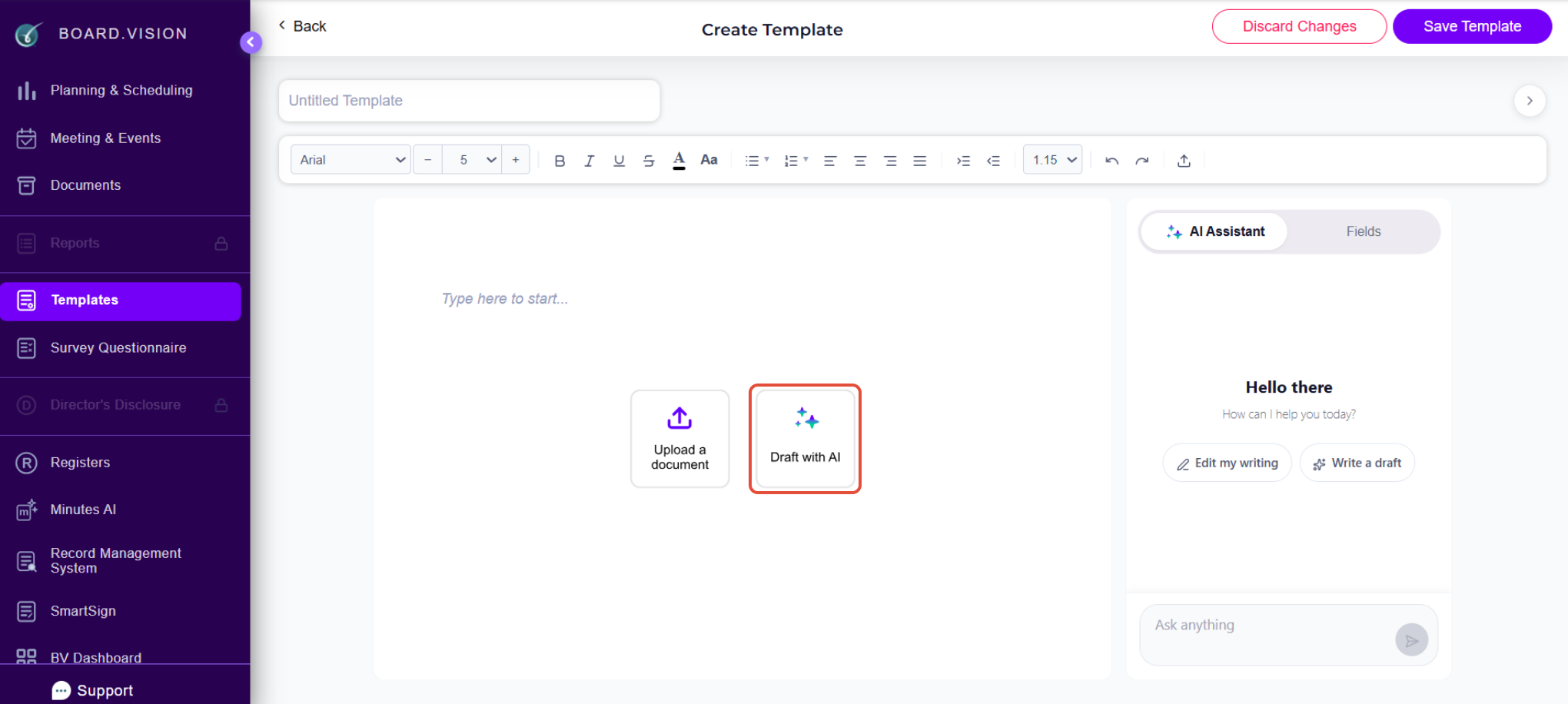The image size is (1568, 704).
Task: Choose Draft with AI card
Action: click(805, 439)
